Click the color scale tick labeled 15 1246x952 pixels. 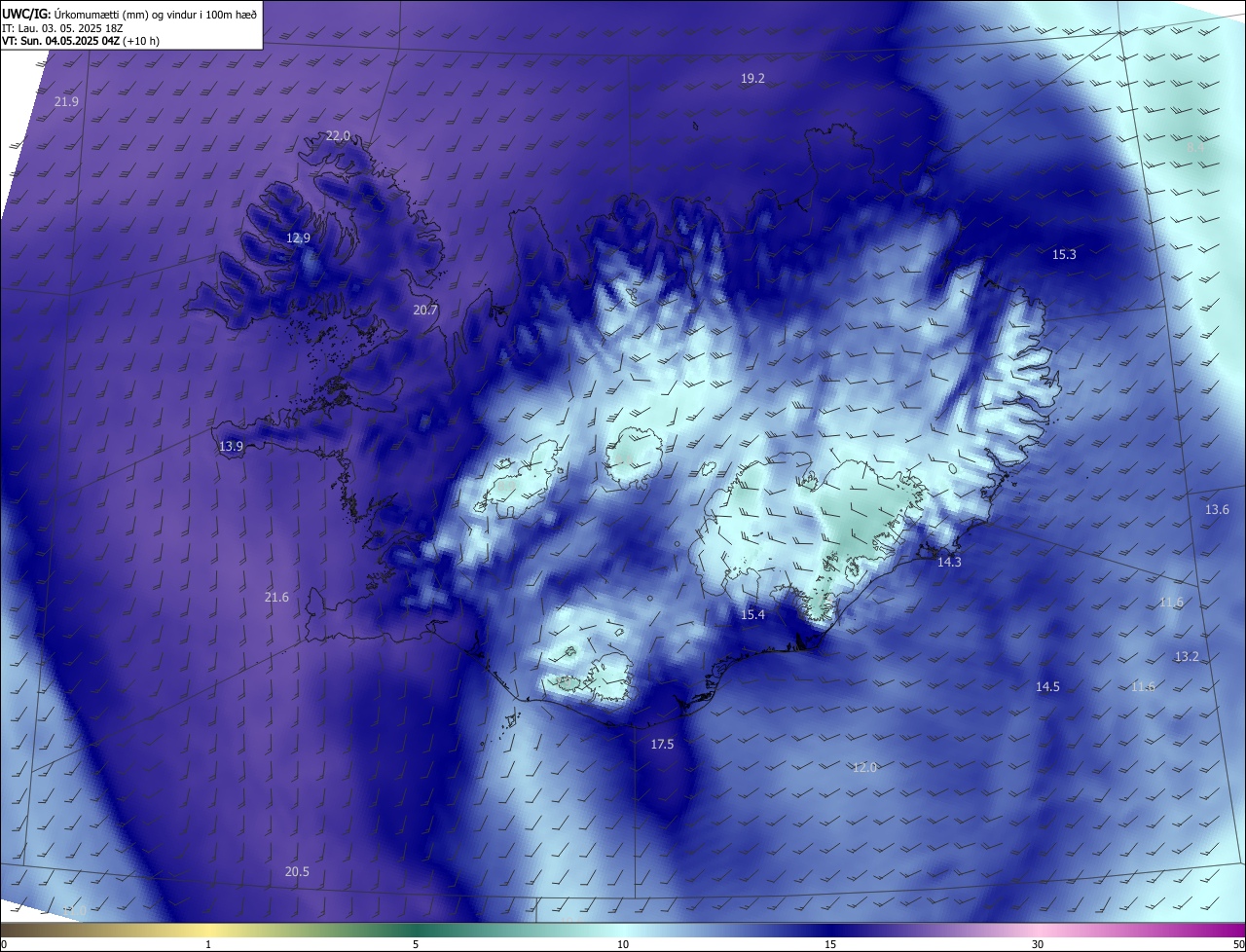coord(830,944)
